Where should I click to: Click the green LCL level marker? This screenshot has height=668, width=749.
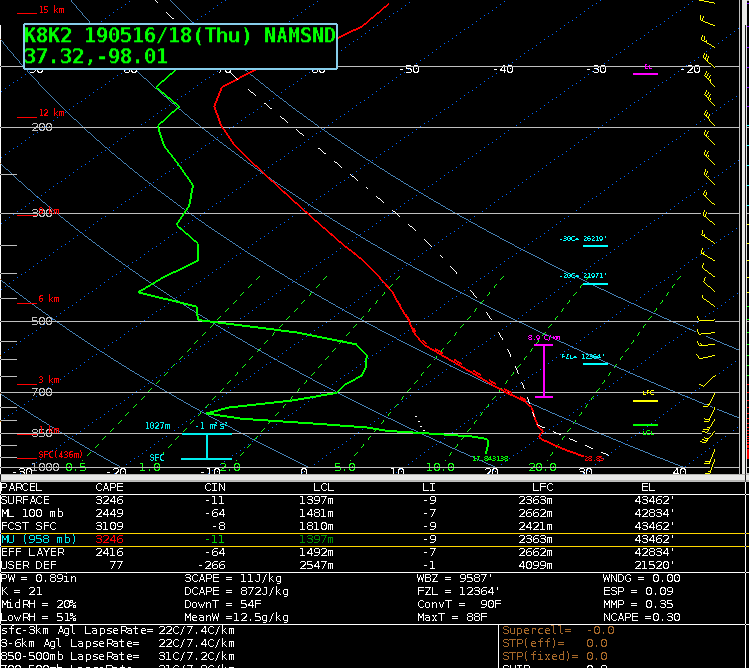pos(645,428)
